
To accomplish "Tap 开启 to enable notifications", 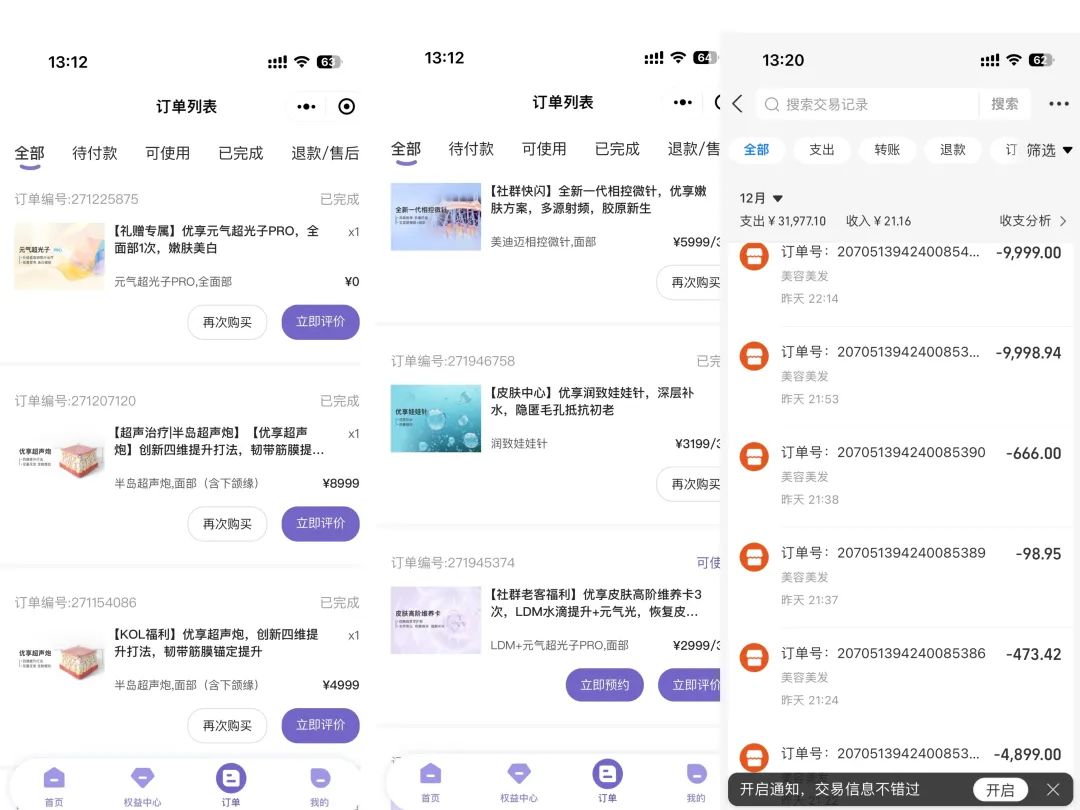I will tap(1000, 789).
